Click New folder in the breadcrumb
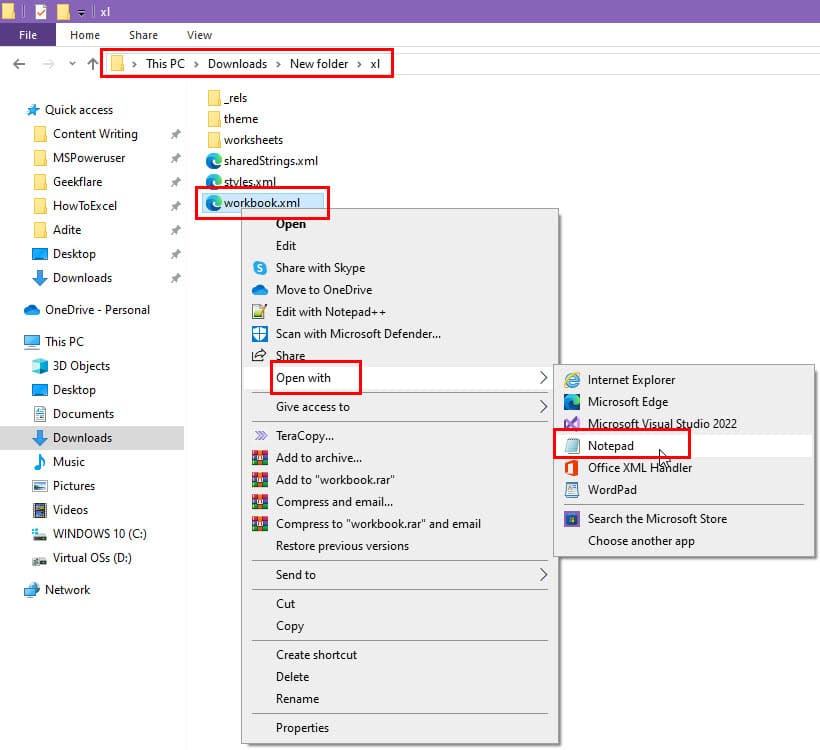The height and width of the screenshot is (750, 820). tap(319, 64)
